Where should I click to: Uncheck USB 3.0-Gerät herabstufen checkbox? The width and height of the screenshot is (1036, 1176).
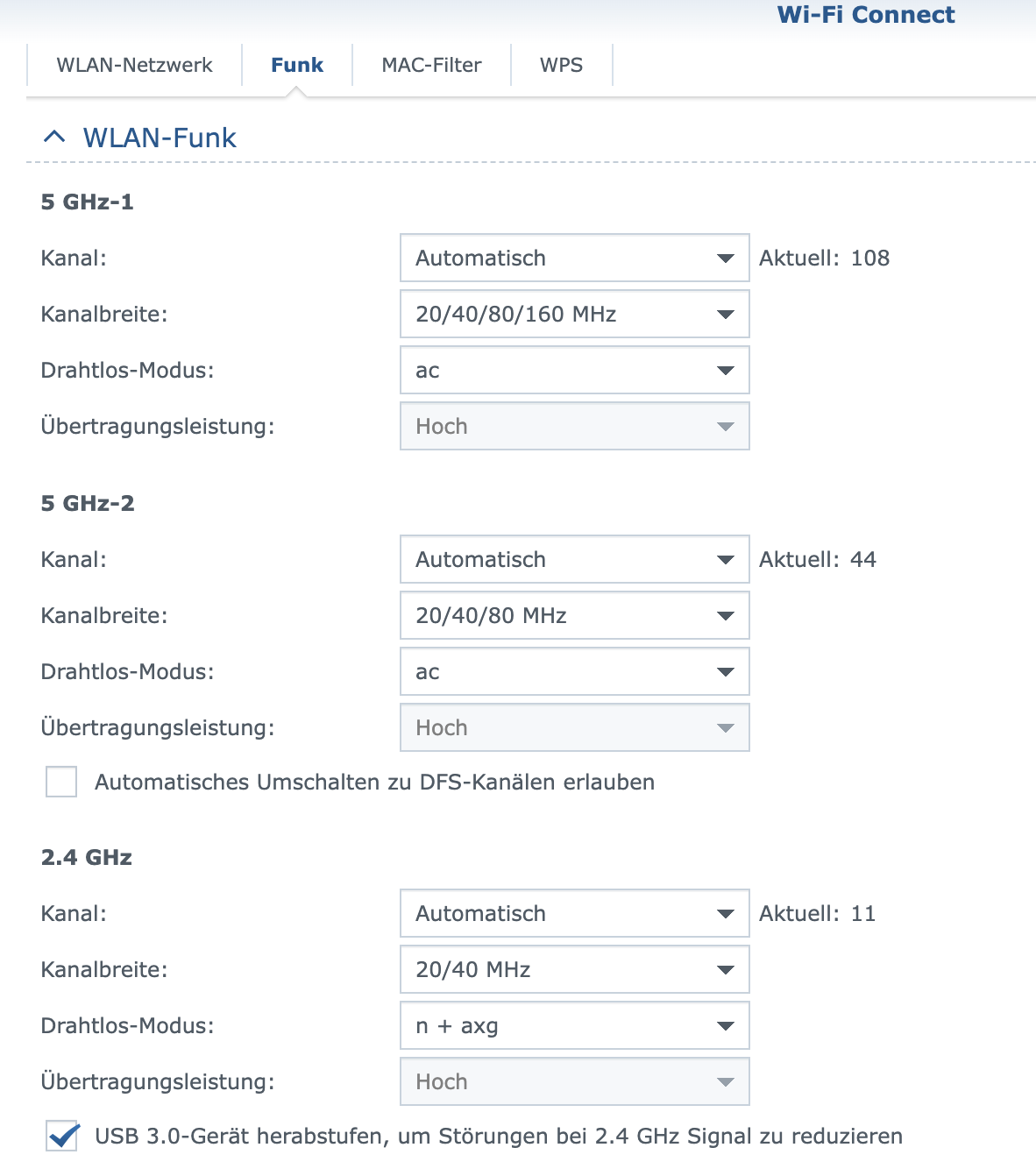click(61, 1137)
